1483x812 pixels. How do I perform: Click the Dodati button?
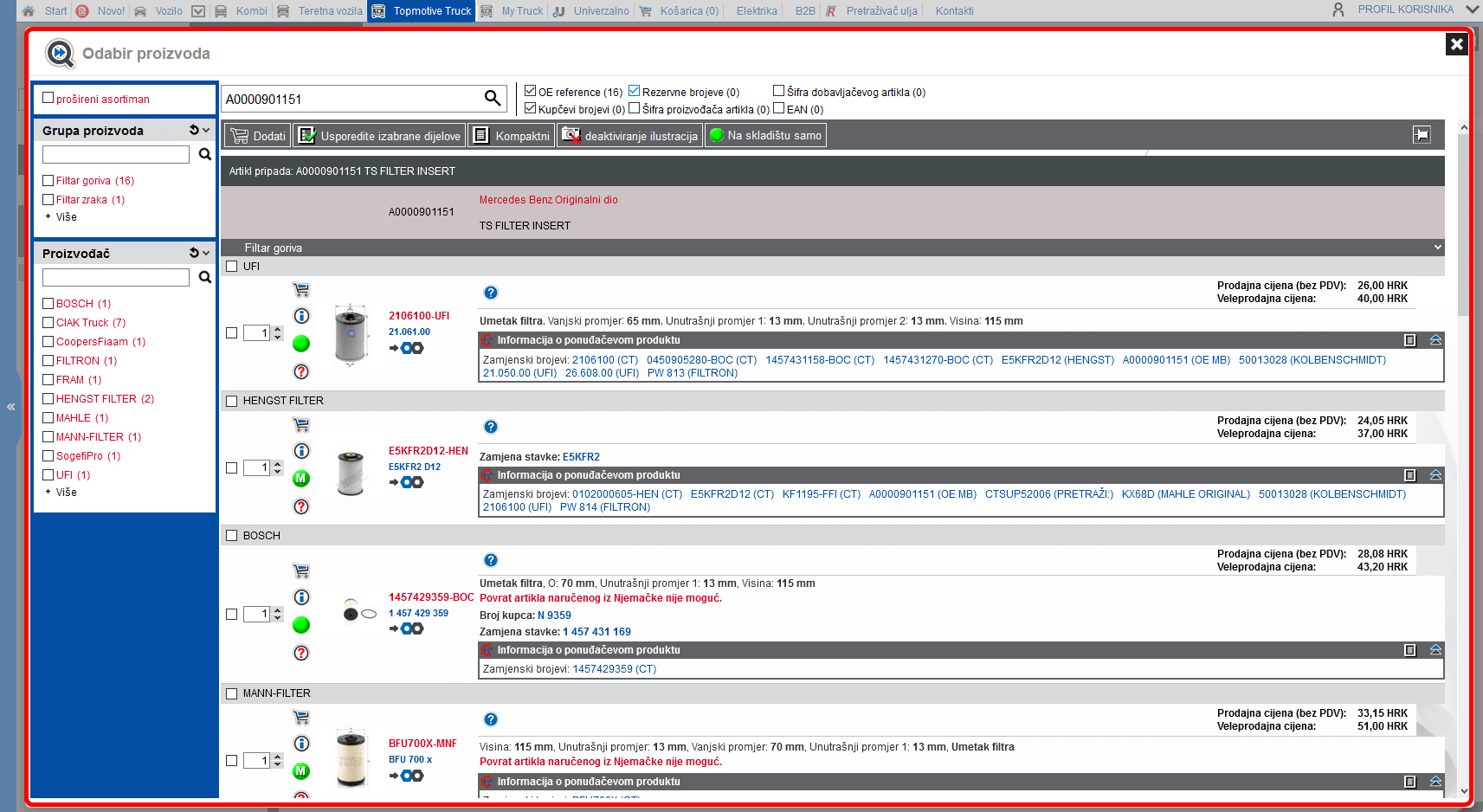[258, 136]
